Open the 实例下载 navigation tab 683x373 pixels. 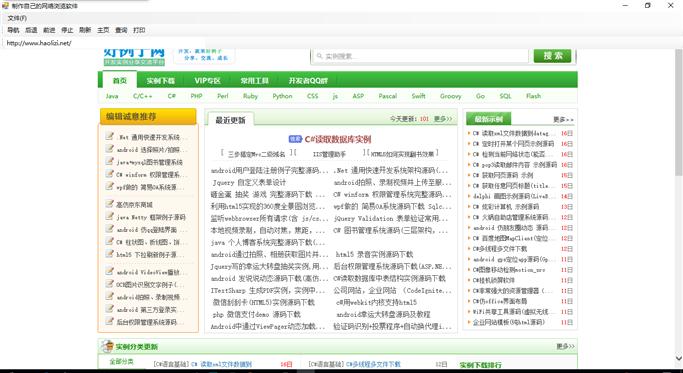coord(160,81)
